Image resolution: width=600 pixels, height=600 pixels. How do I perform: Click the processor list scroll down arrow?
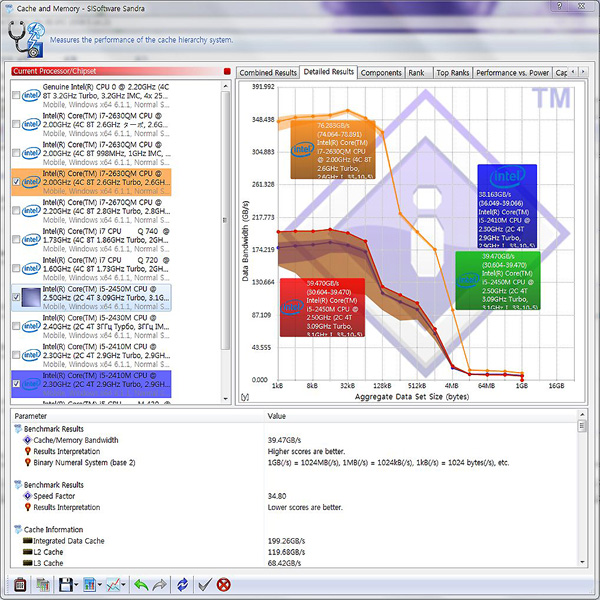(225, 399)
